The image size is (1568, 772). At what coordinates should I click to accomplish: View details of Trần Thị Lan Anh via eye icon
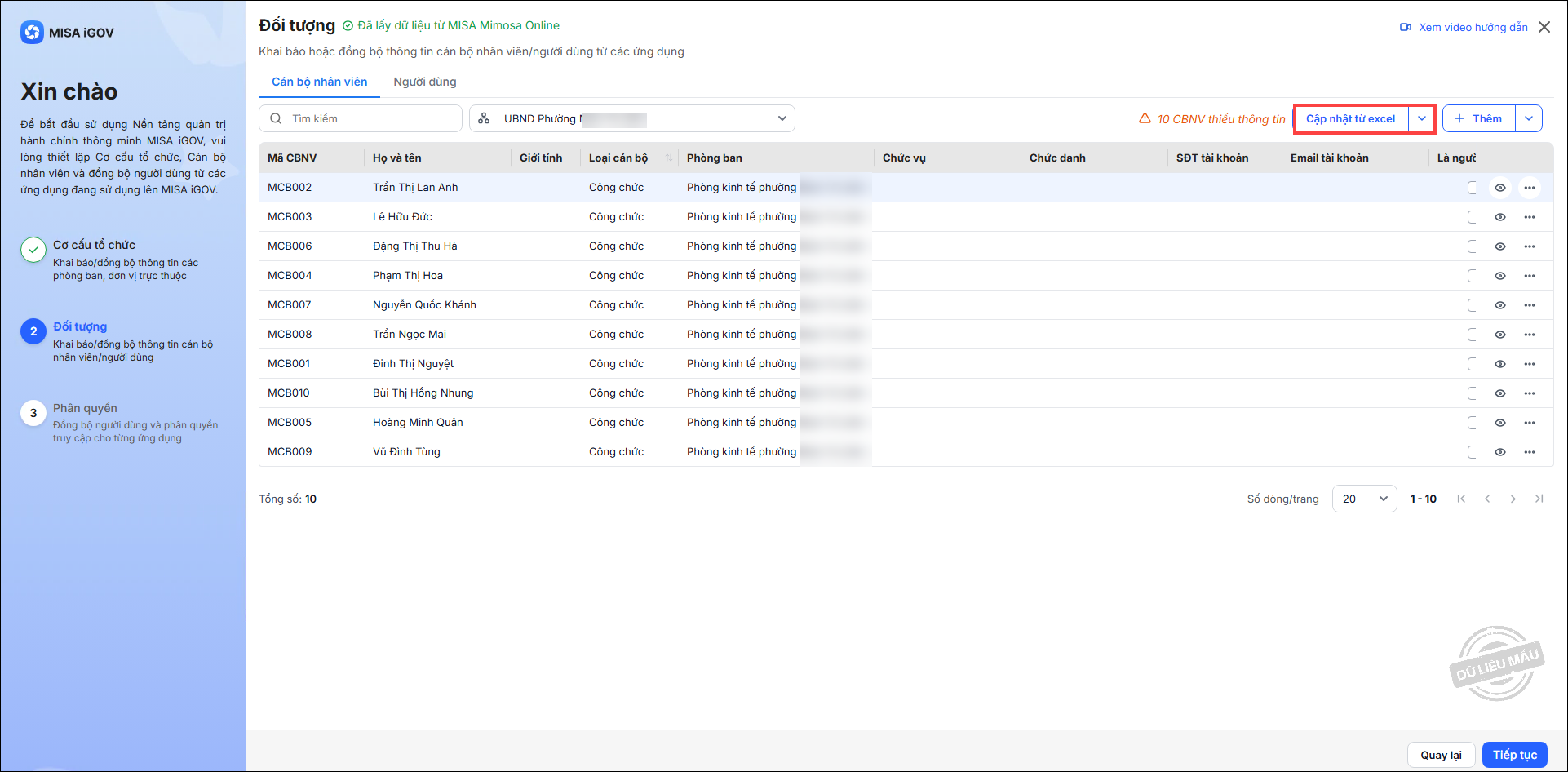pos(1500,188)
